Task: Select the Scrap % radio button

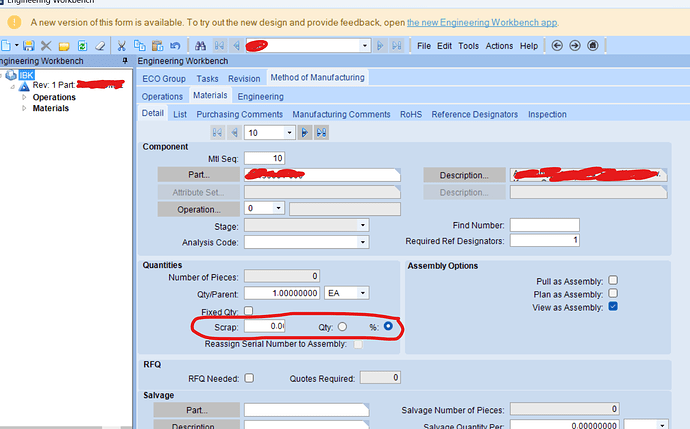Action: point(388,326)
